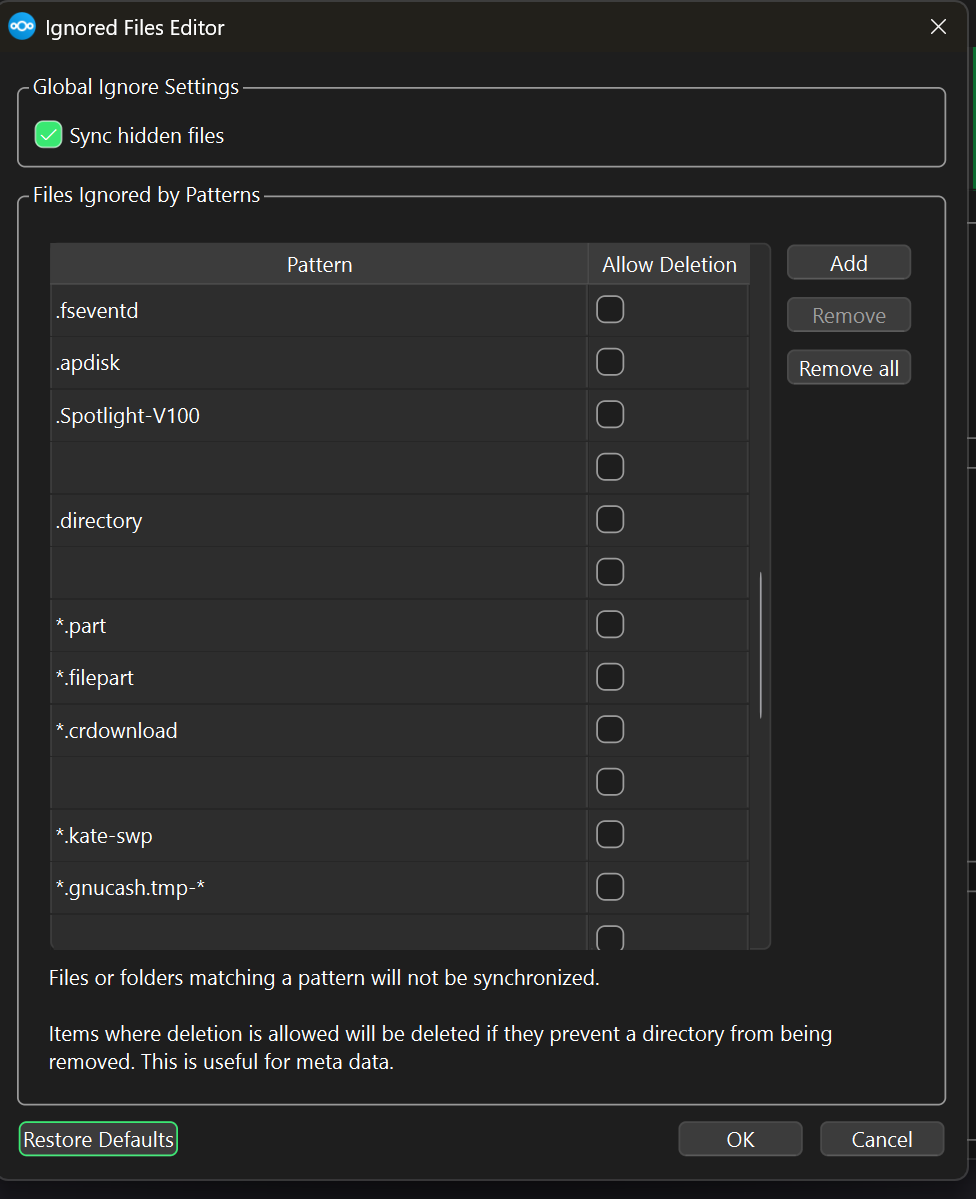Enable Allow Deletion for .fseventd
The image size is (976, 1199).
[x=610, y=310]
